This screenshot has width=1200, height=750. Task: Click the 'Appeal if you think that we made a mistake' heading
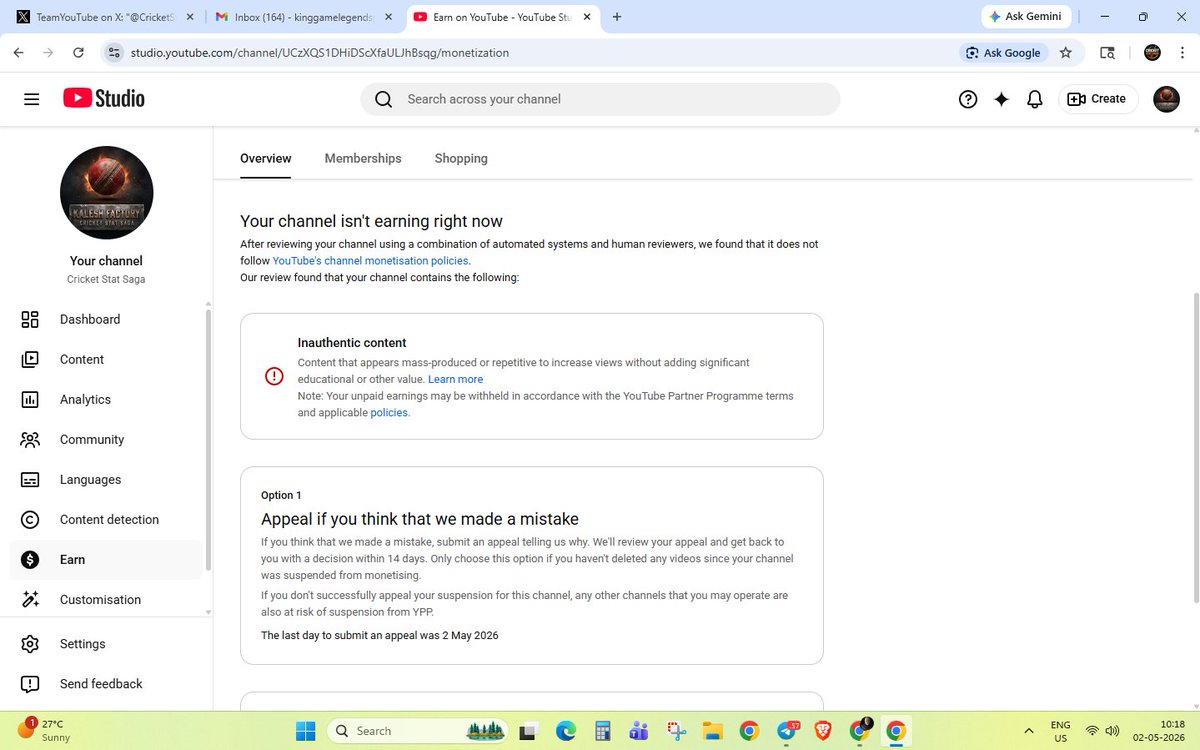pyautogui.click(x=420, y=519)
